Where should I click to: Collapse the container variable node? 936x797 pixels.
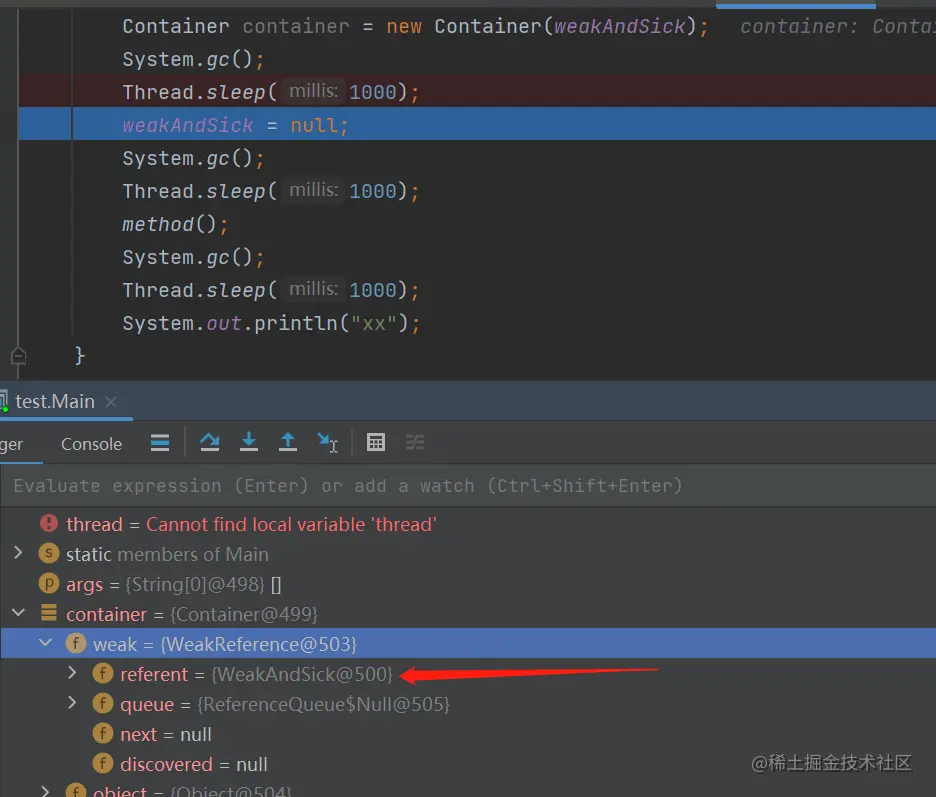[19, 613]
